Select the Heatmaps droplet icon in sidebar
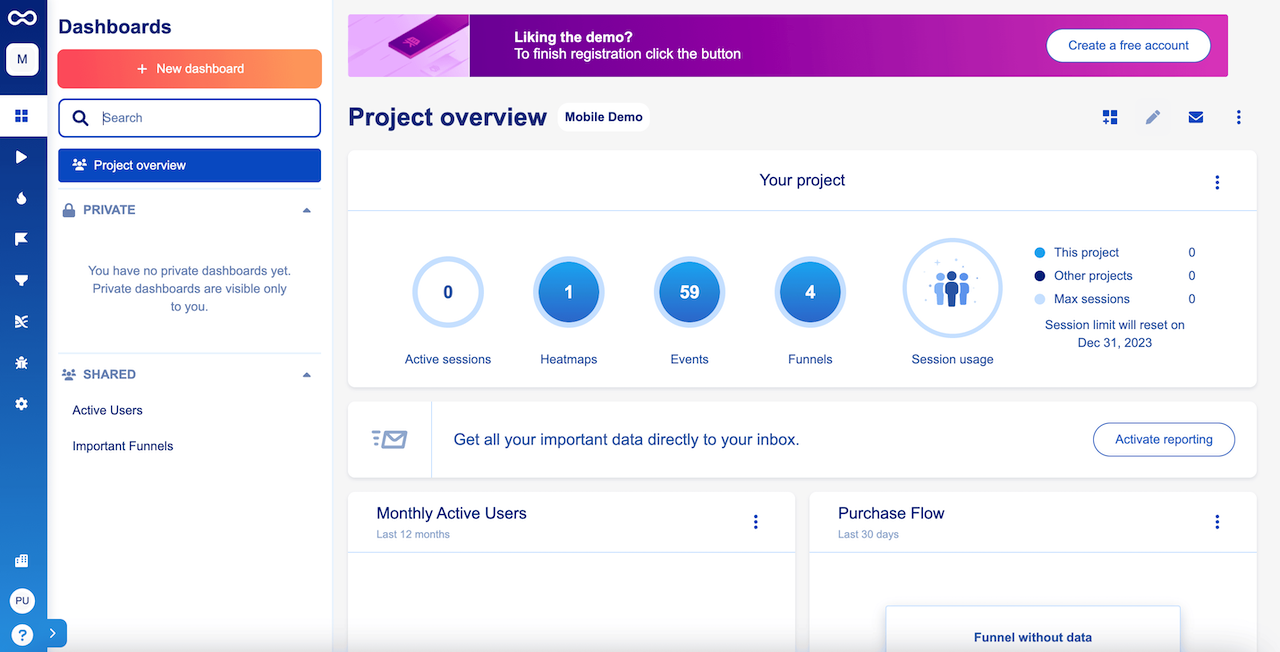The width and height of the screenshot is (1280, 652). tap(22, 198)
